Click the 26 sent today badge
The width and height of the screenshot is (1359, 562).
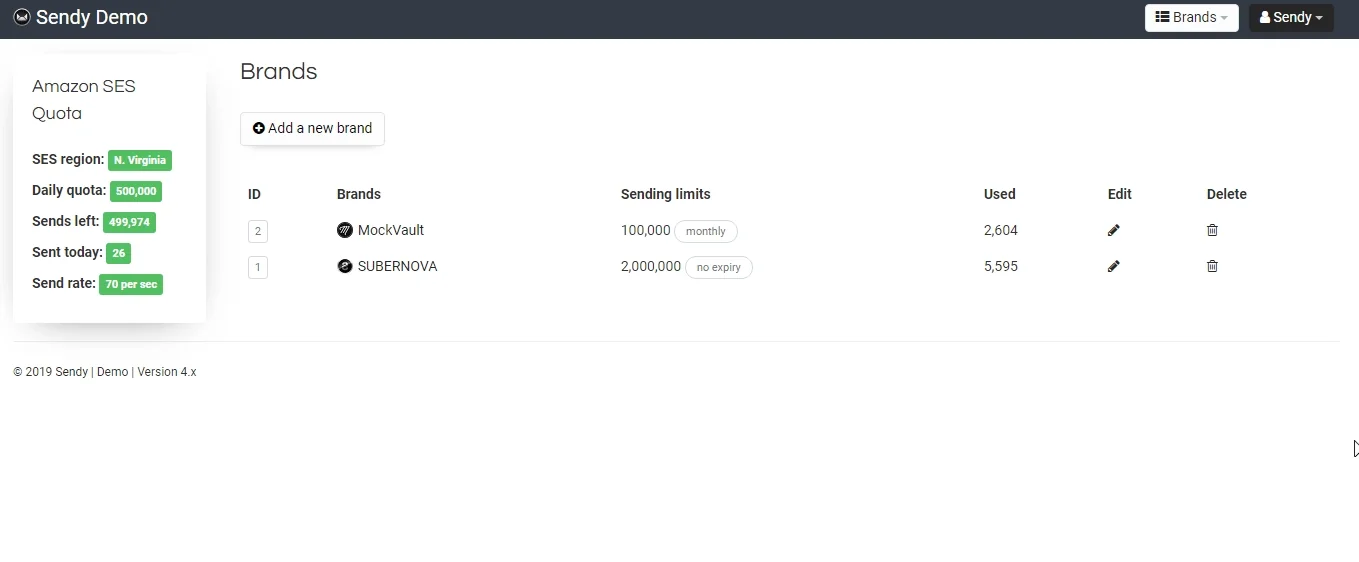[118, 253]
